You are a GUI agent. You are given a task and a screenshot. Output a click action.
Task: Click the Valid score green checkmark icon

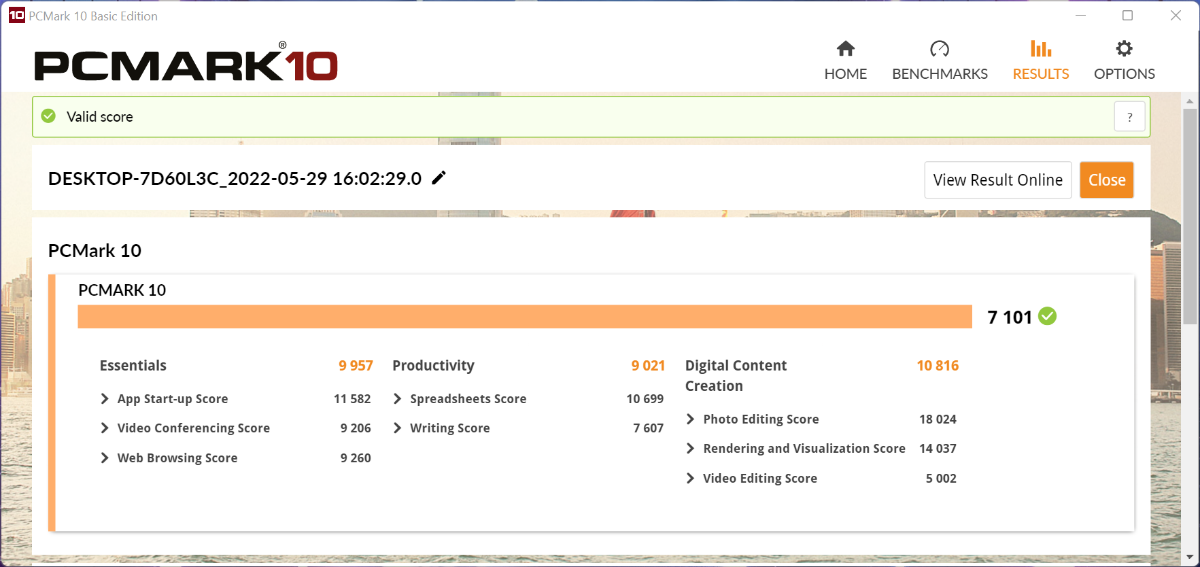(48, 117)
